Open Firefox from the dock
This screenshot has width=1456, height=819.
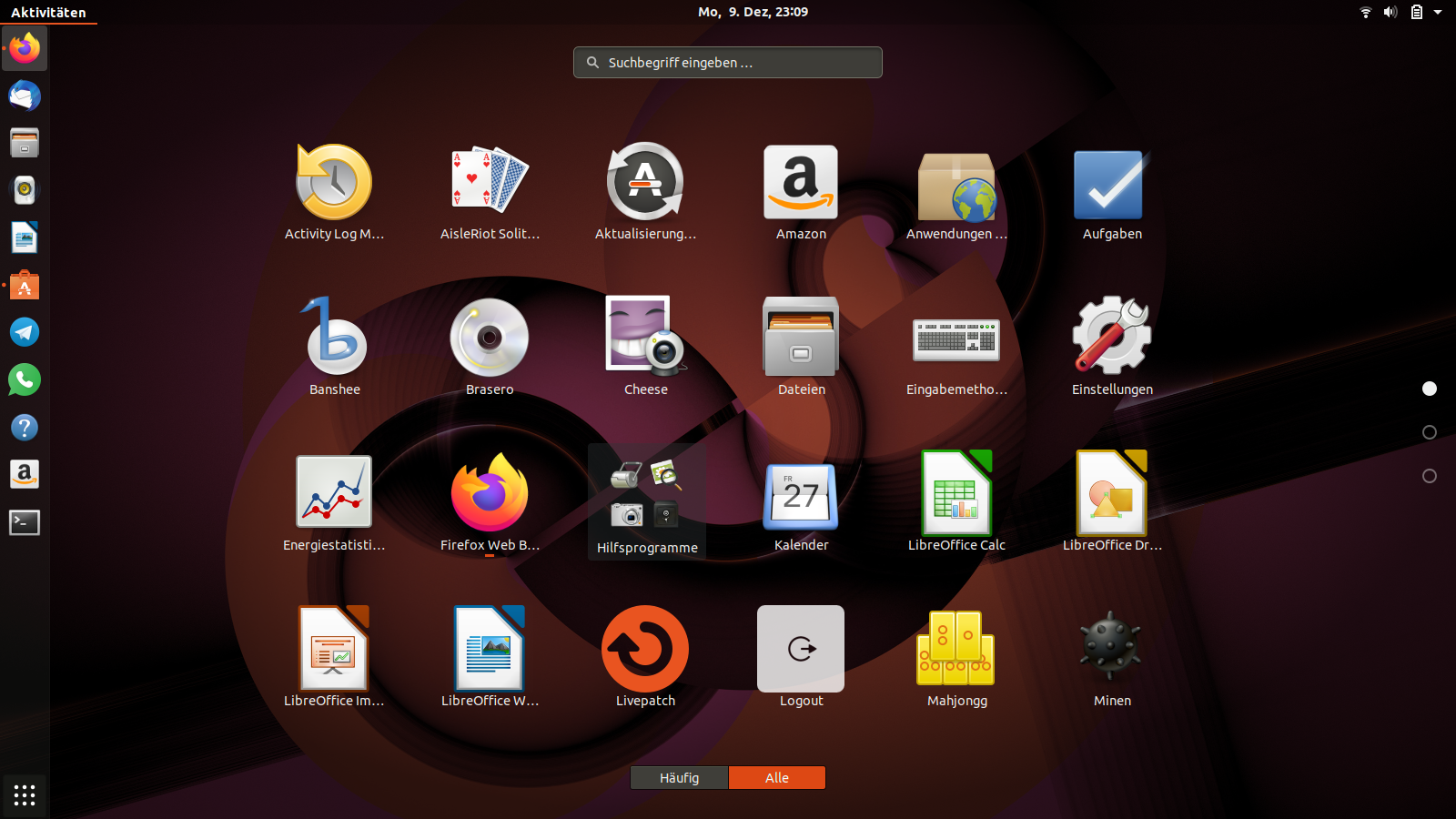point(25,48)
